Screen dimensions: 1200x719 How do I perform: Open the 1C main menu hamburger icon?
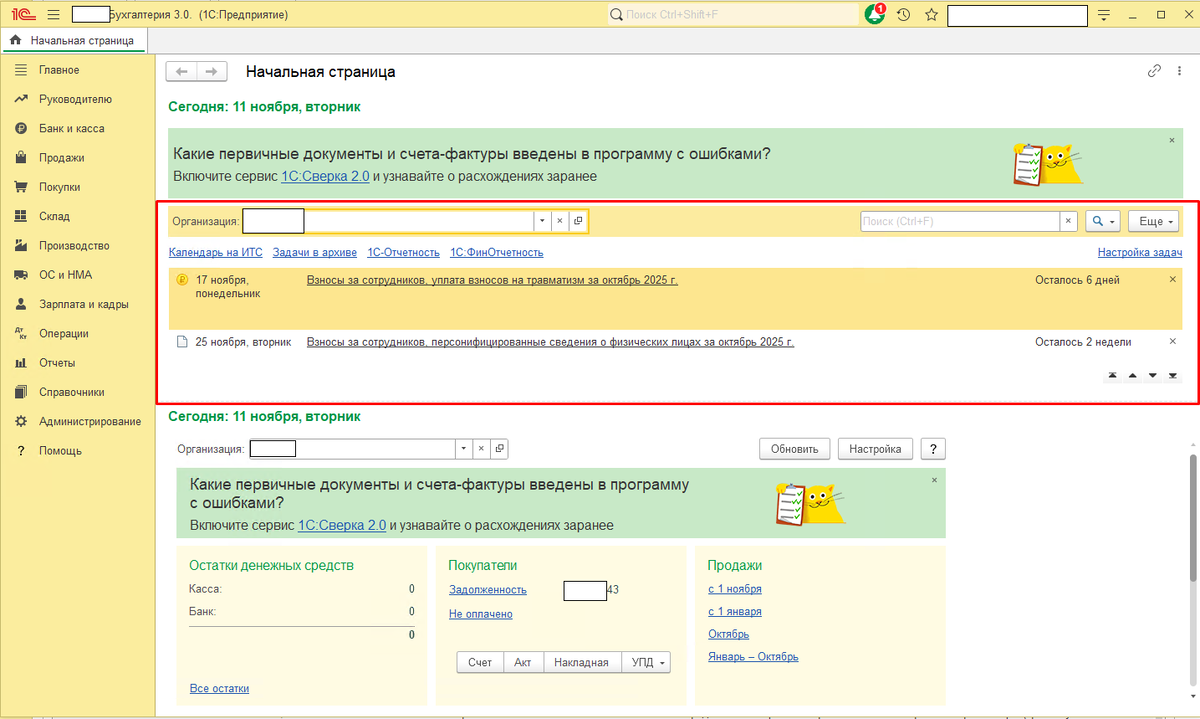[x=53, y=15]
